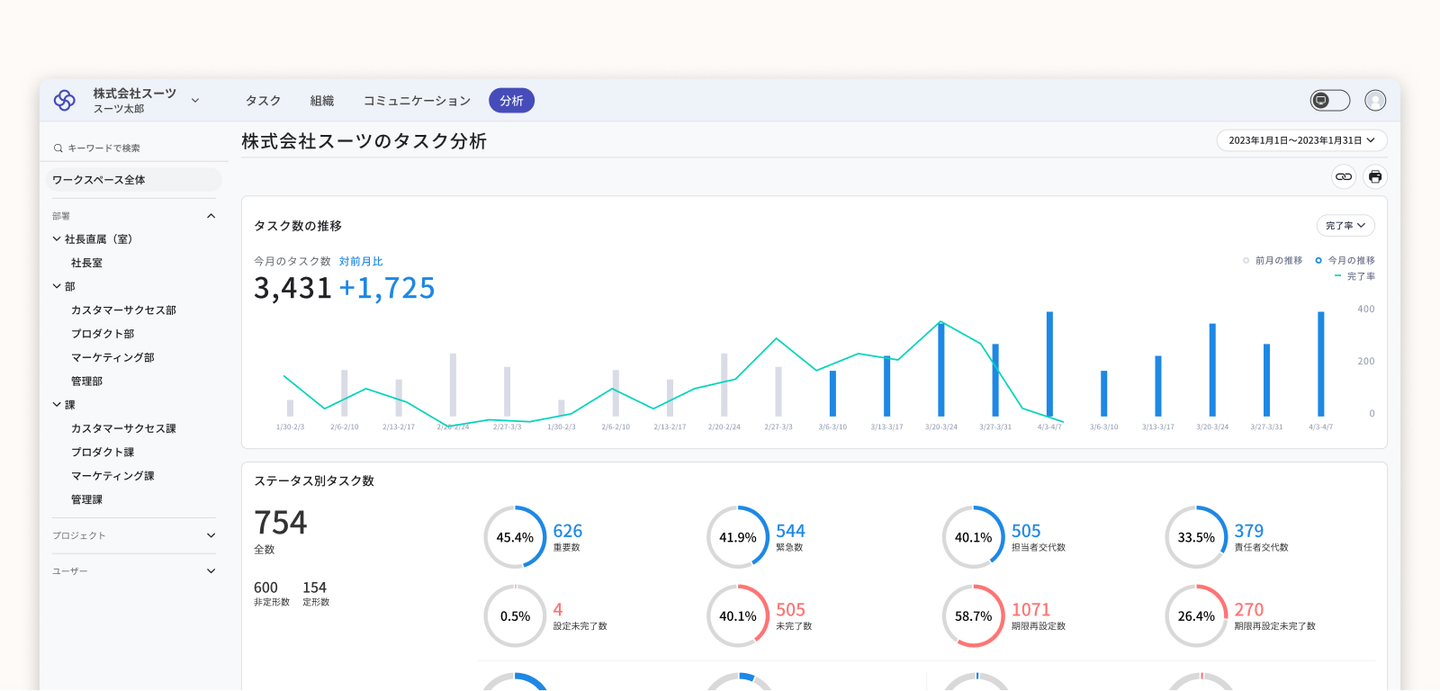Click the search magnifier icon

click(59, 148)
